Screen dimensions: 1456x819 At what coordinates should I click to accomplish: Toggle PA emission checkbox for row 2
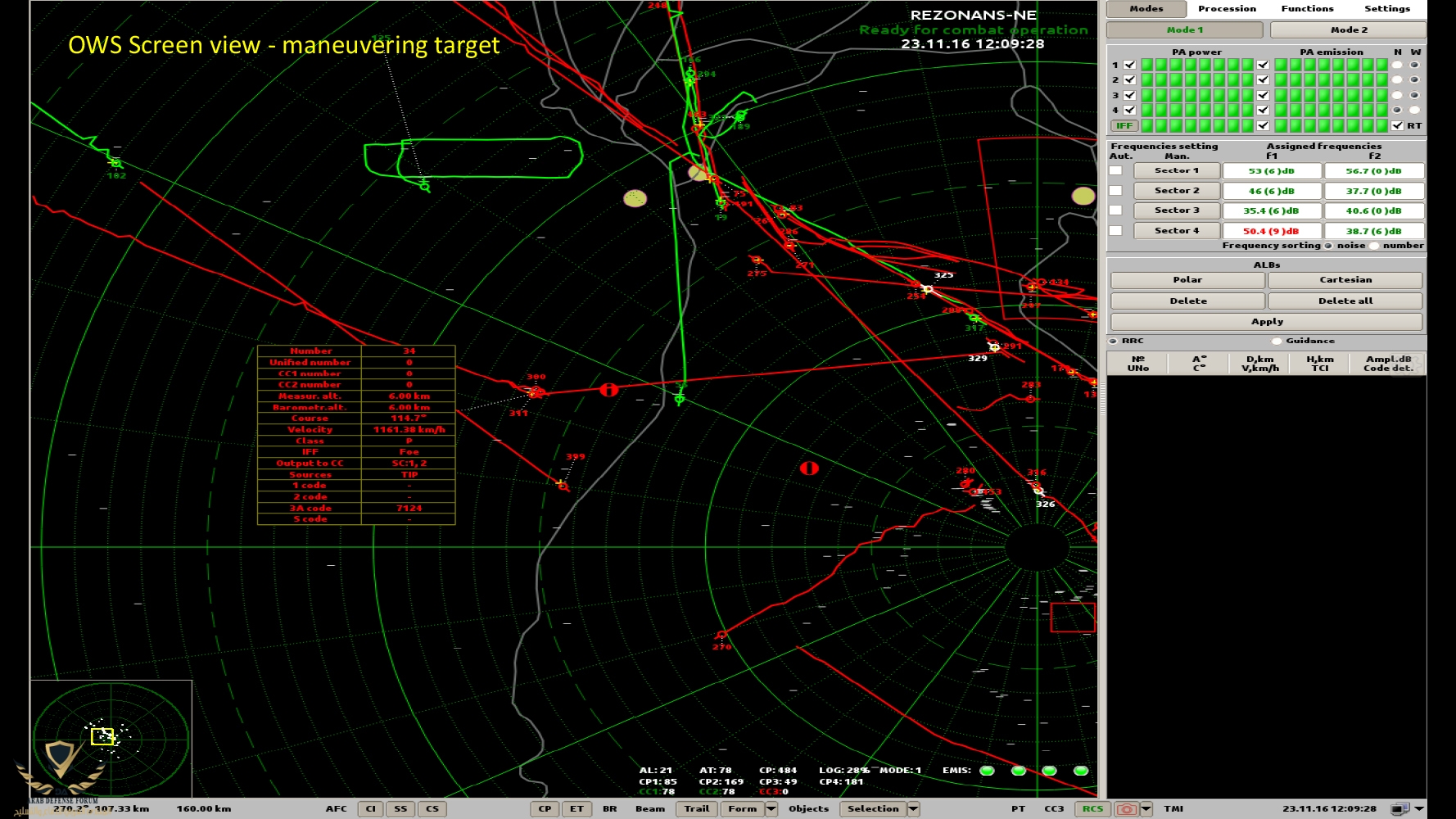[1263, 79]
